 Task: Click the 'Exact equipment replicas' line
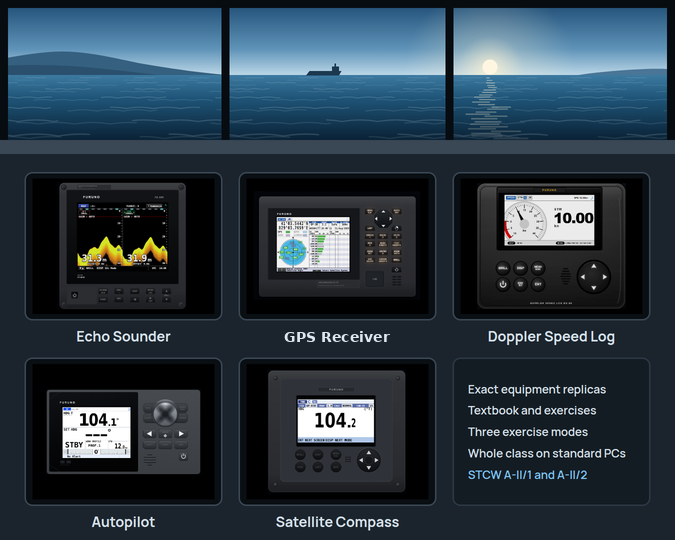pyautogui.click(x=537, y=390)
